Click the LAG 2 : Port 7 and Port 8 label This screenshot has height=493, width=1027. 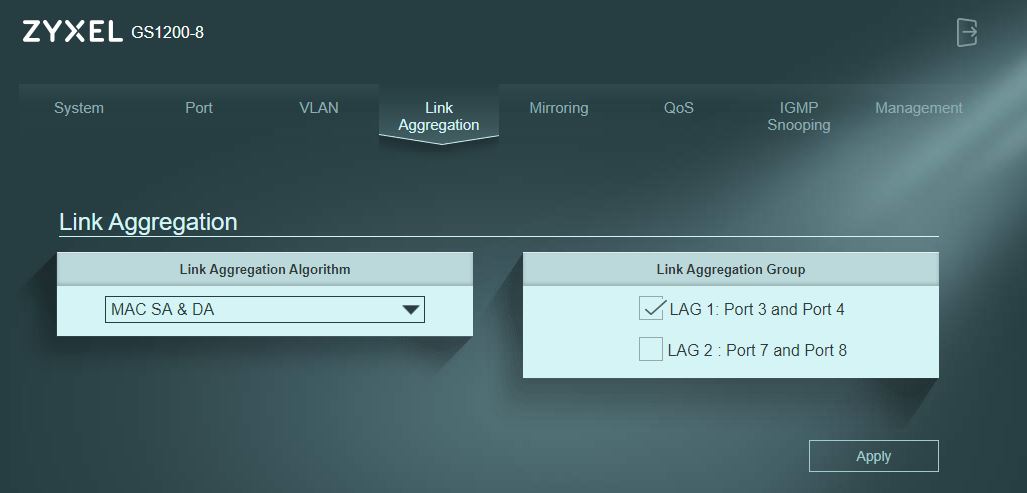click(x=757, y=350)
